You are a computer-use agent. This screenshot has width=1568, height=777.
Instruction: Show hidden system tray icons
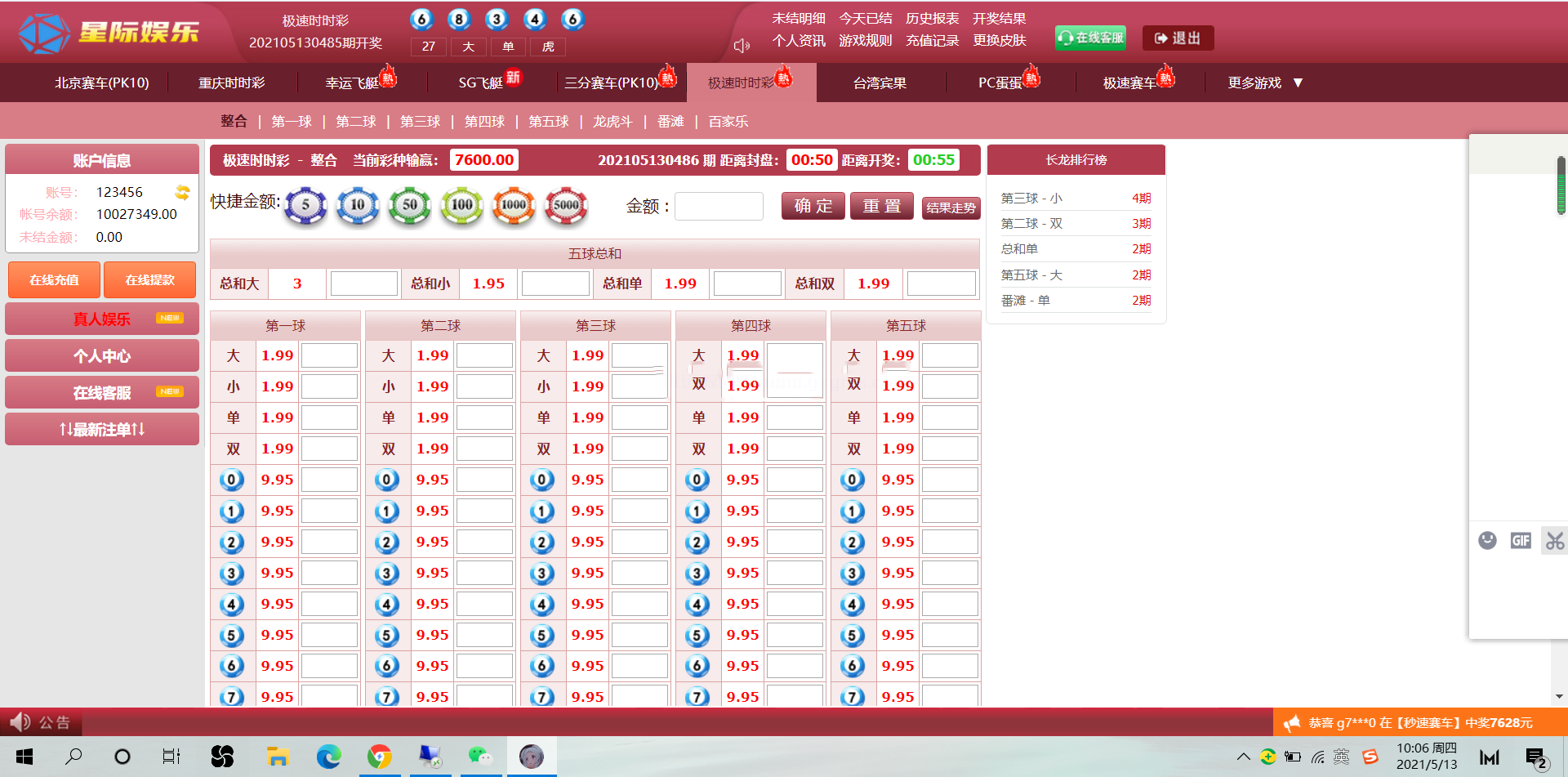(x=1243, y=757)
